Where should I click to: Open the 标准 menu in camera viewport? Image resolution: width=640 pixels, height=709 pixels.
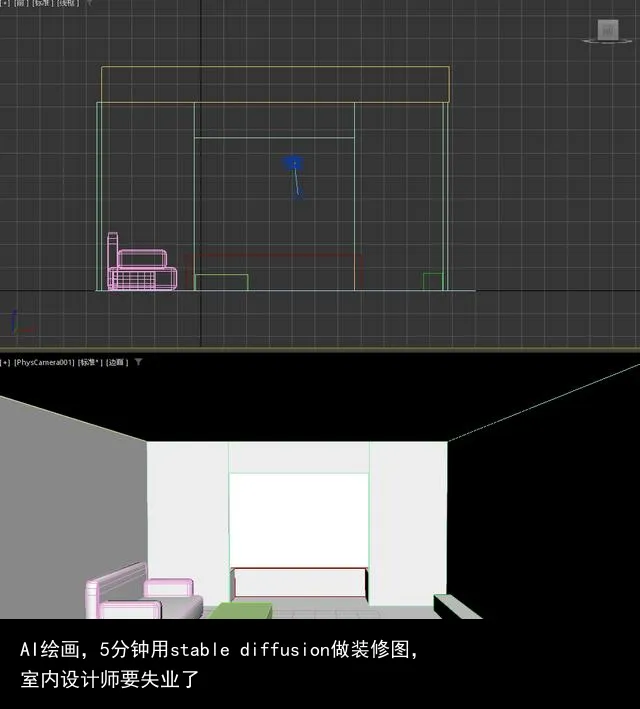pos(91,362)
